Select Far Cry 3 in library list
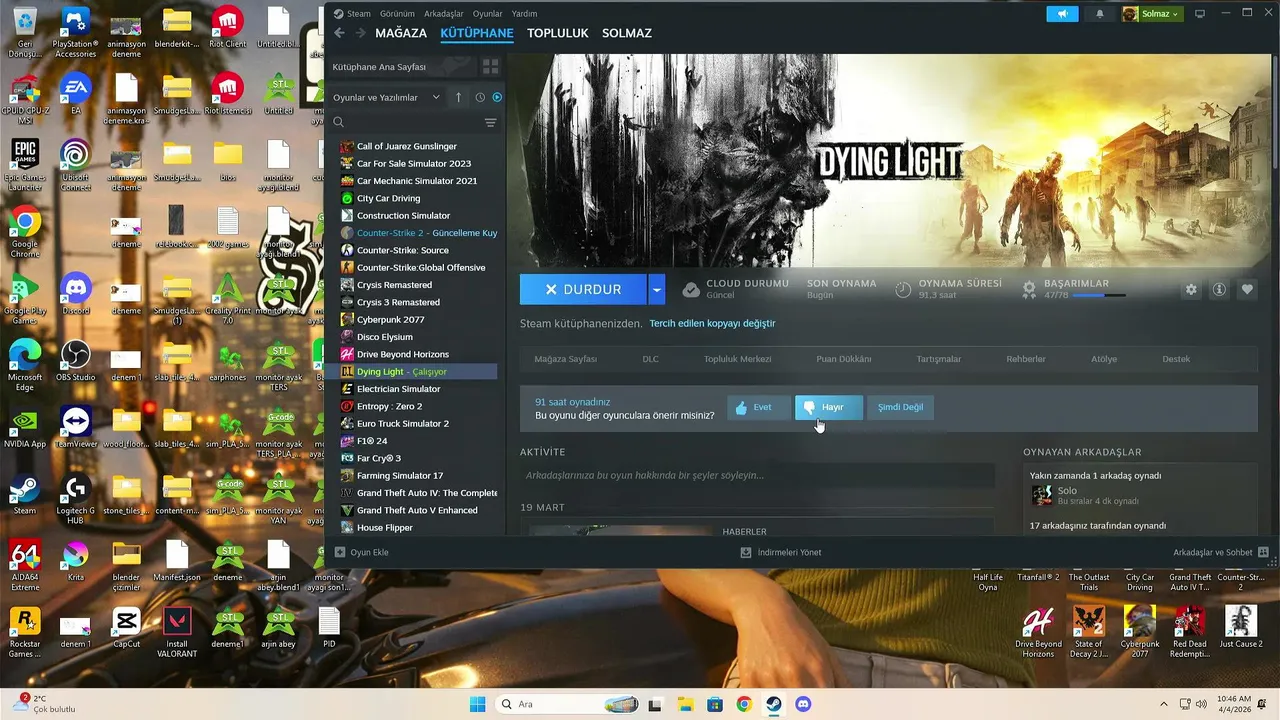 coord(378,458)
